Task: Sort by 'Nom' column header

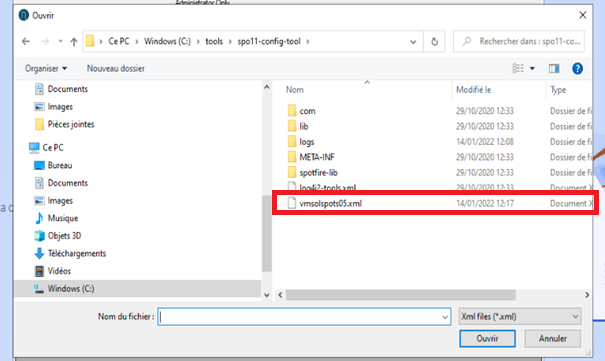Action: point(295,90)
